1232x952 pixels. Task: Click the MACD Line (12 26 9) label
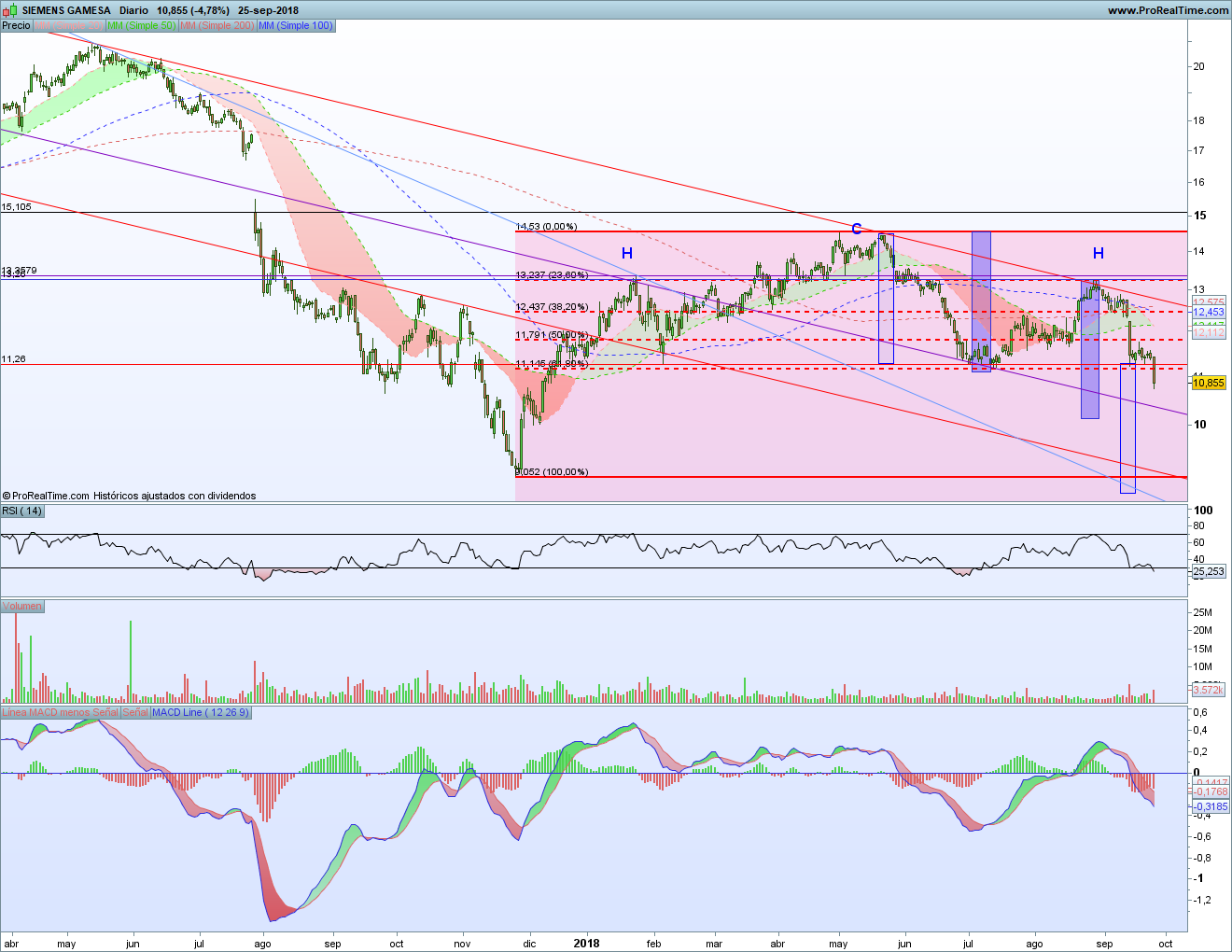[201, 712]
